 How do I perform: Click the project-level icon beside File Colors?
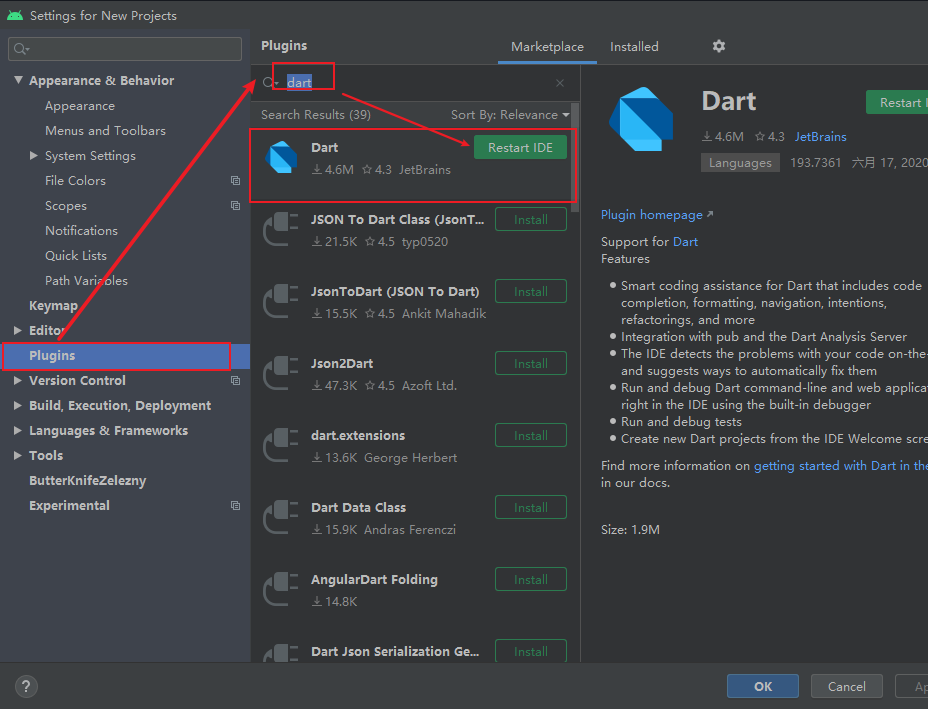coord(236,181)
